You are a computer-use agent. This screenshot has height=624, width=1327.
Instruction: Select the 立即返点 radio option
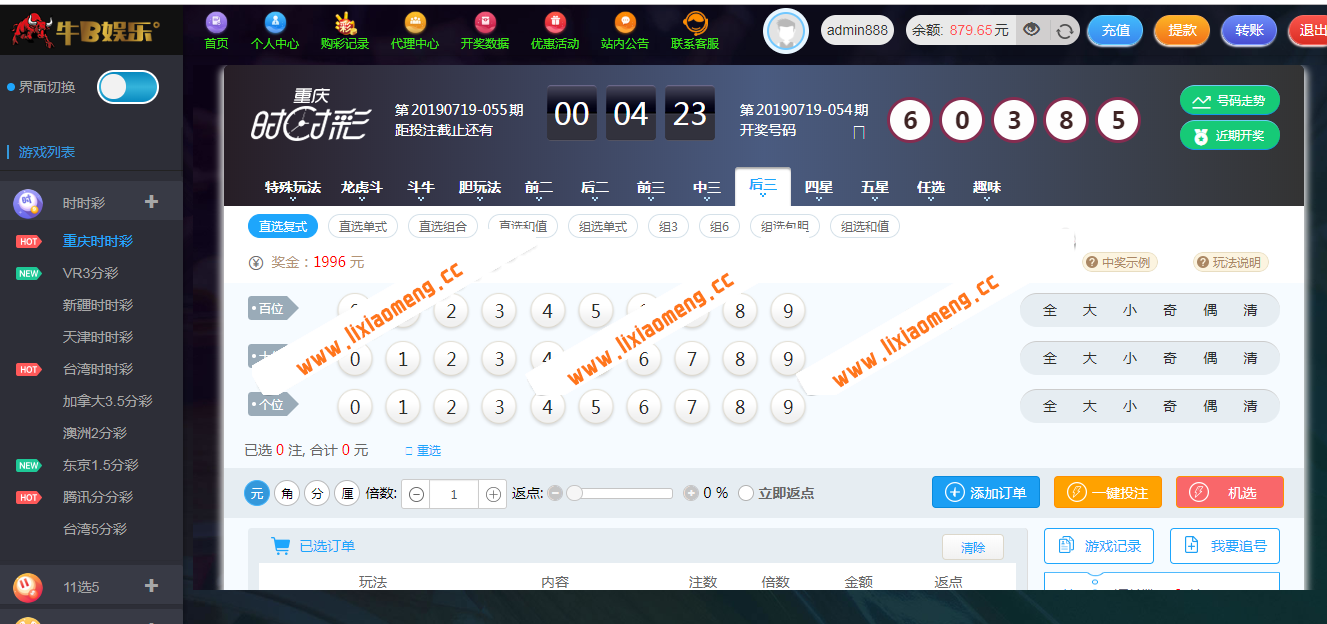(745, 491)
